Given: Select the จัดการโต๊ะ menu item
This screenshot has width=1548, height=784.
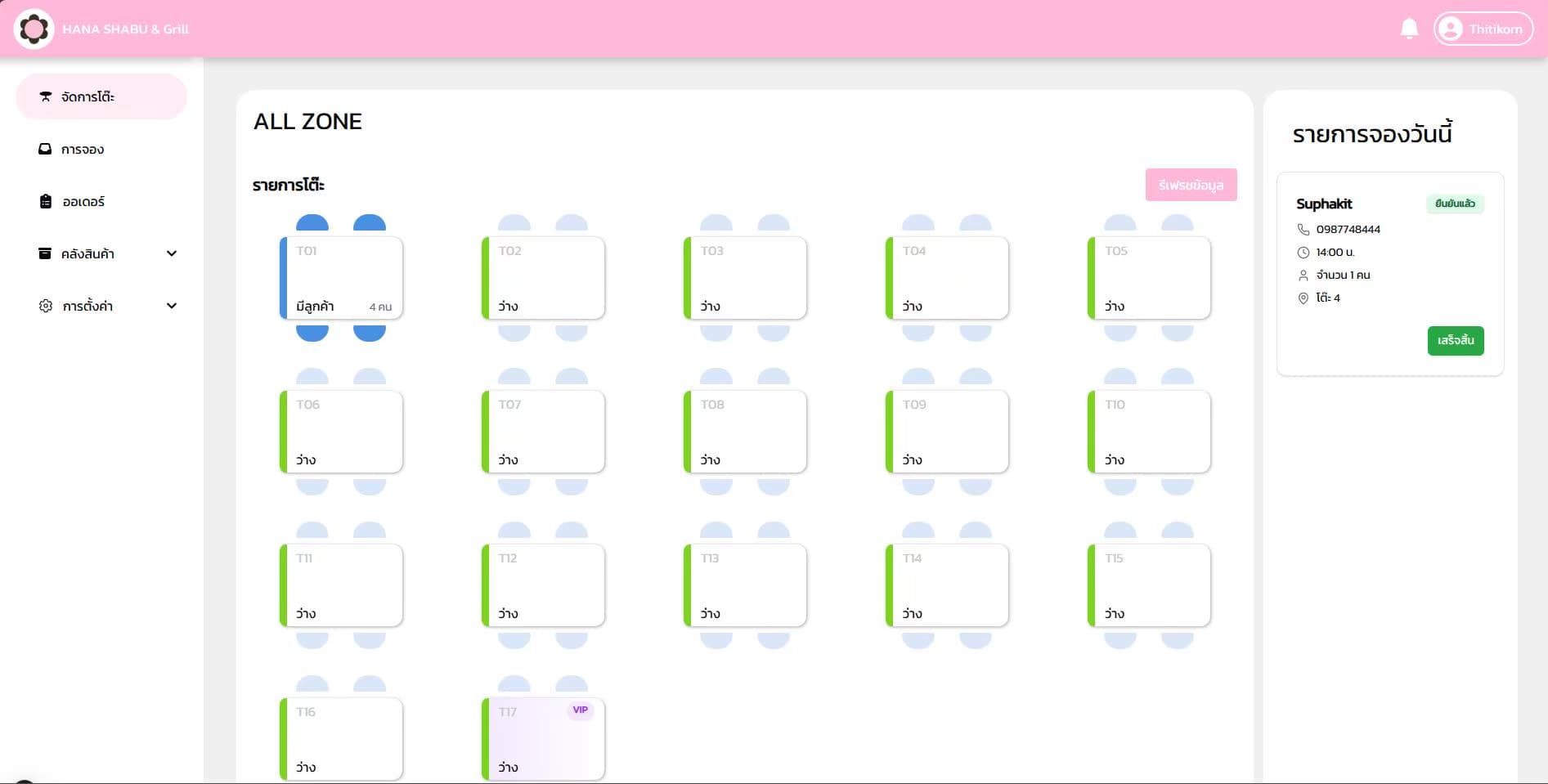Looking at the screenshot, I should (90, 96).
